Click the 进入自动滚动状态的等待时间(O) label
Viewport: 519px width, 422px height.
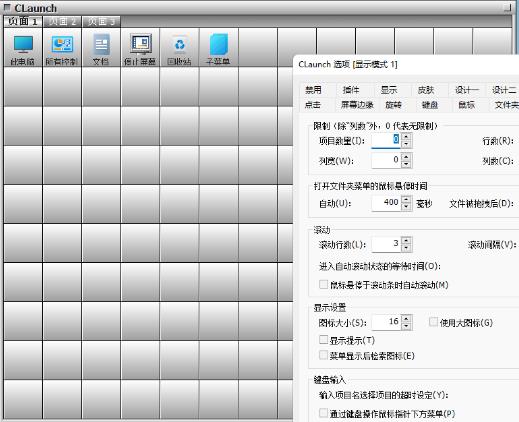(x=380, y=266)
